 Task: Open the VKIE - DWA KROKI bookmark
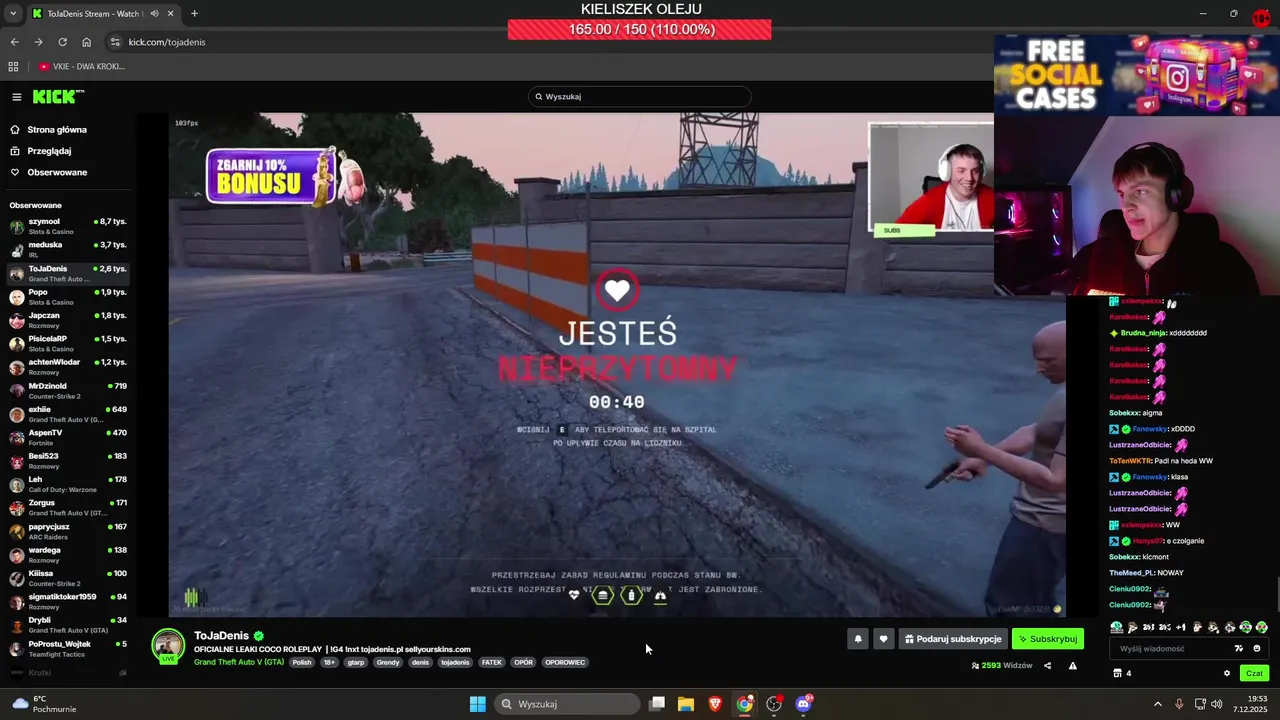point(82,67)
